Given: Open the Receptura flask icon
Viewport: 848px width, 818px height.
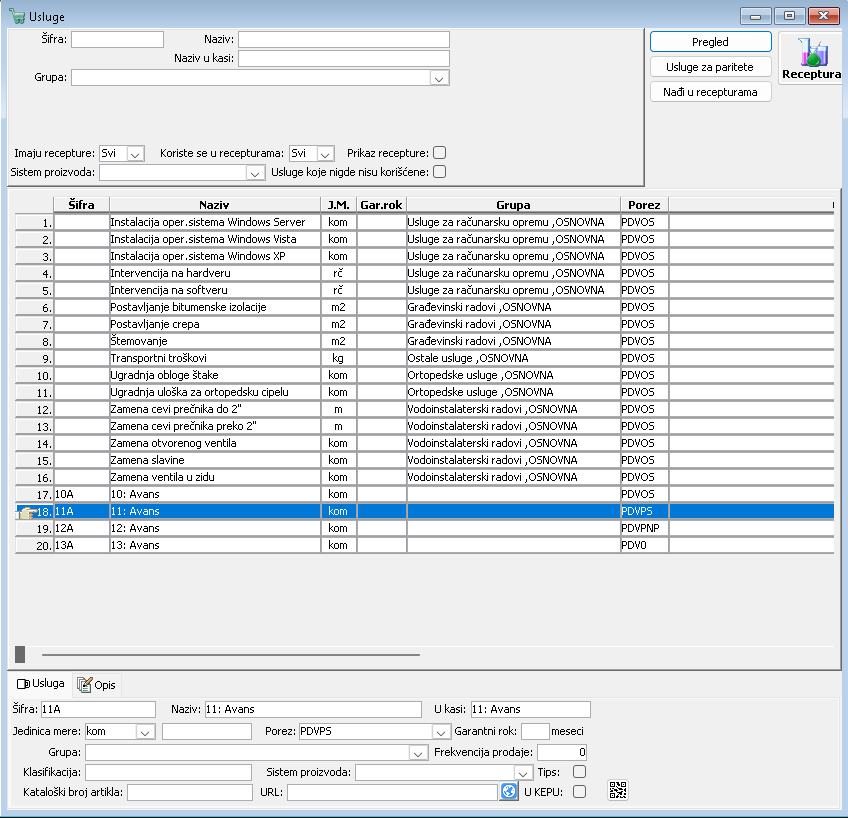Looking at the screenshot, I should coord(812,57).
